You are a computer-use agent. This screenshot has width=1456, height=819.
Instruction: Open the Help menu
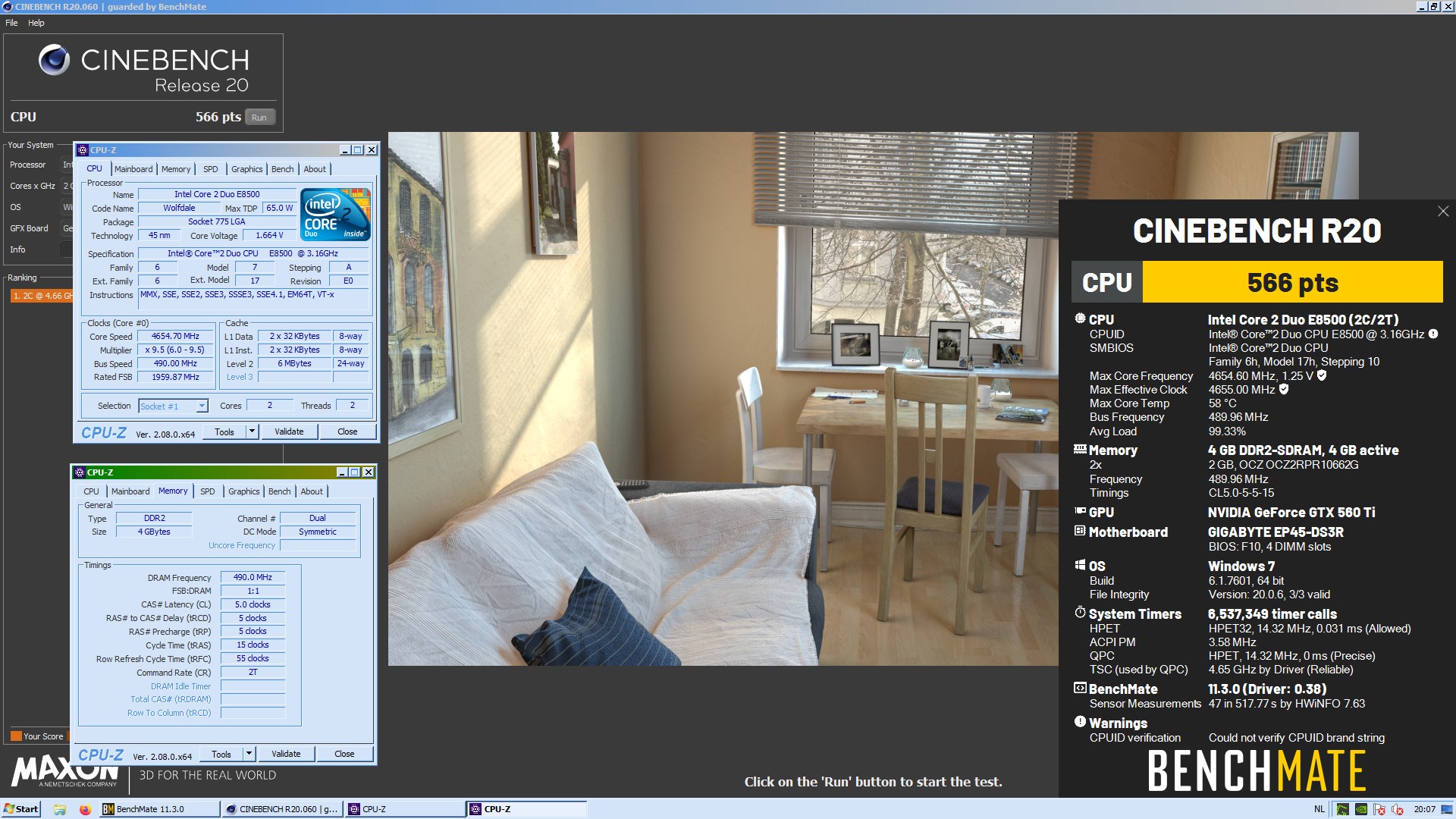[x=36, y=23]
